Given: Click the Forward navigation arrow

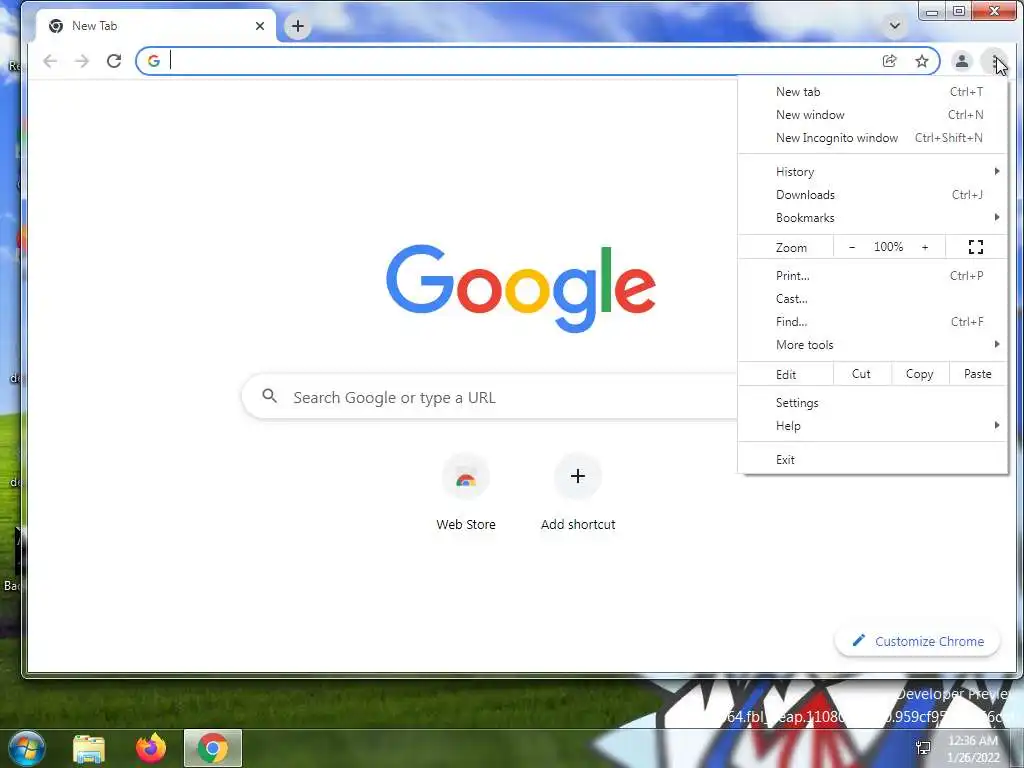Looking at the screenshot, I should (x=82, y=61).
